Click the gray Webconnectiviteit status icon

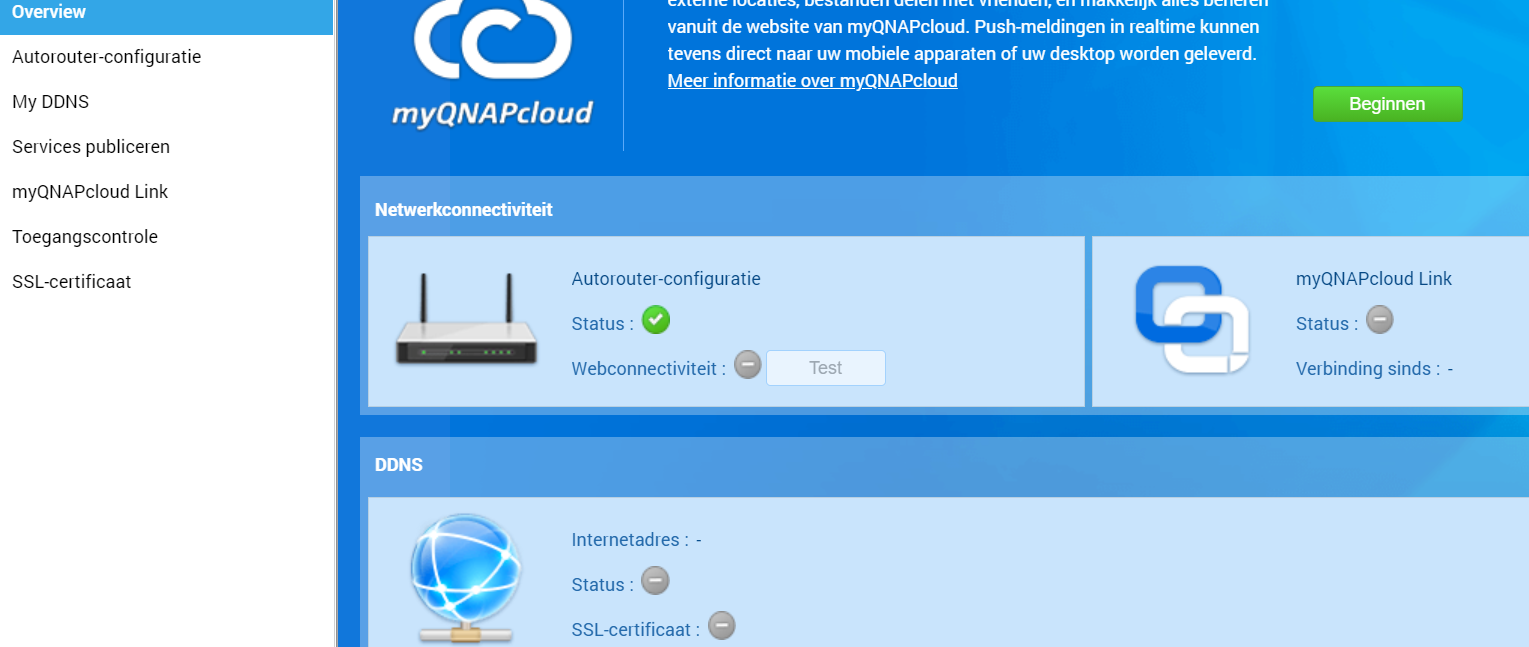point(748,365)
